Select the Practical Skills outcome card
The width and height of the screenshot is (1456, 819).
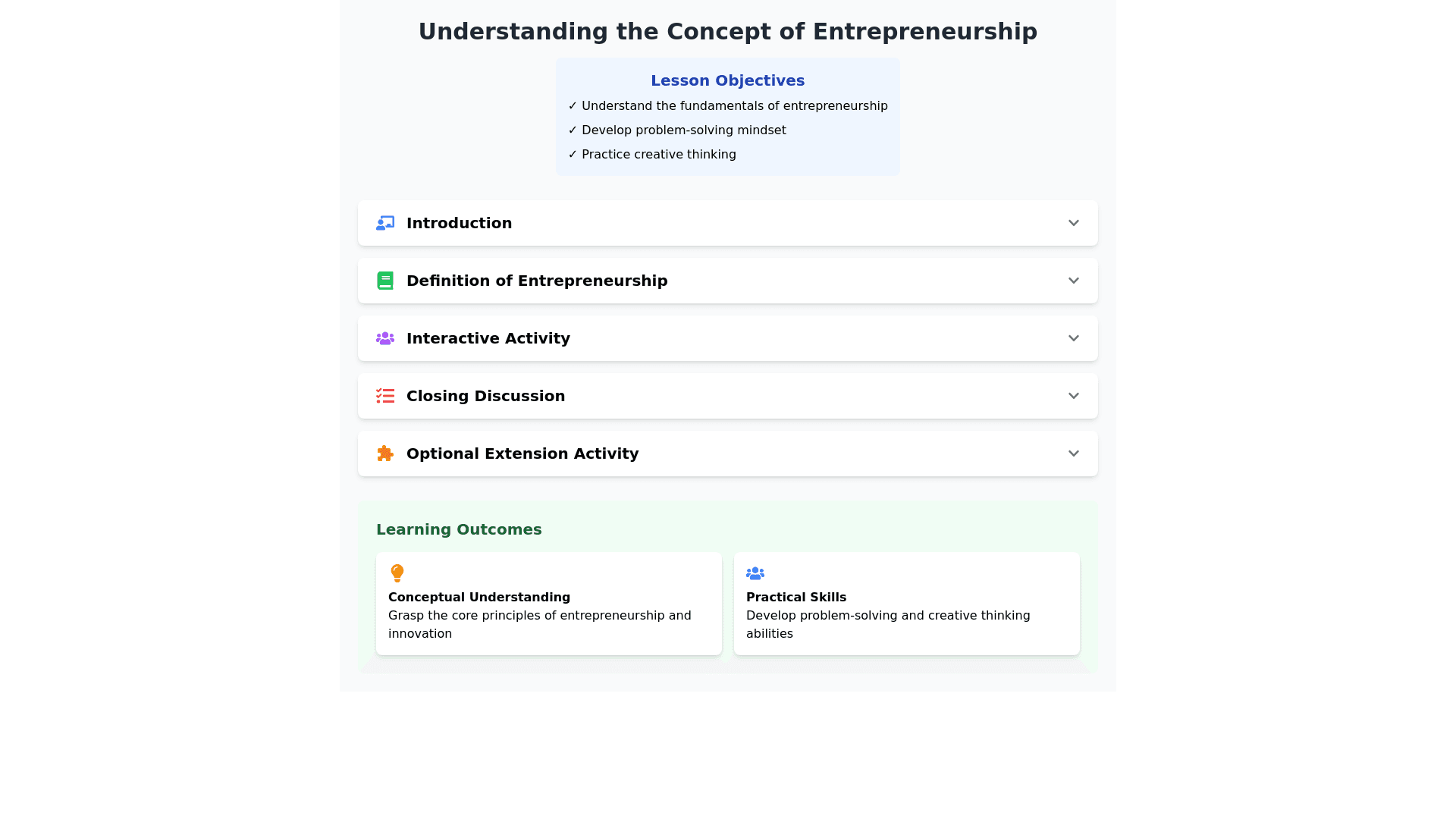pos(906,604)
